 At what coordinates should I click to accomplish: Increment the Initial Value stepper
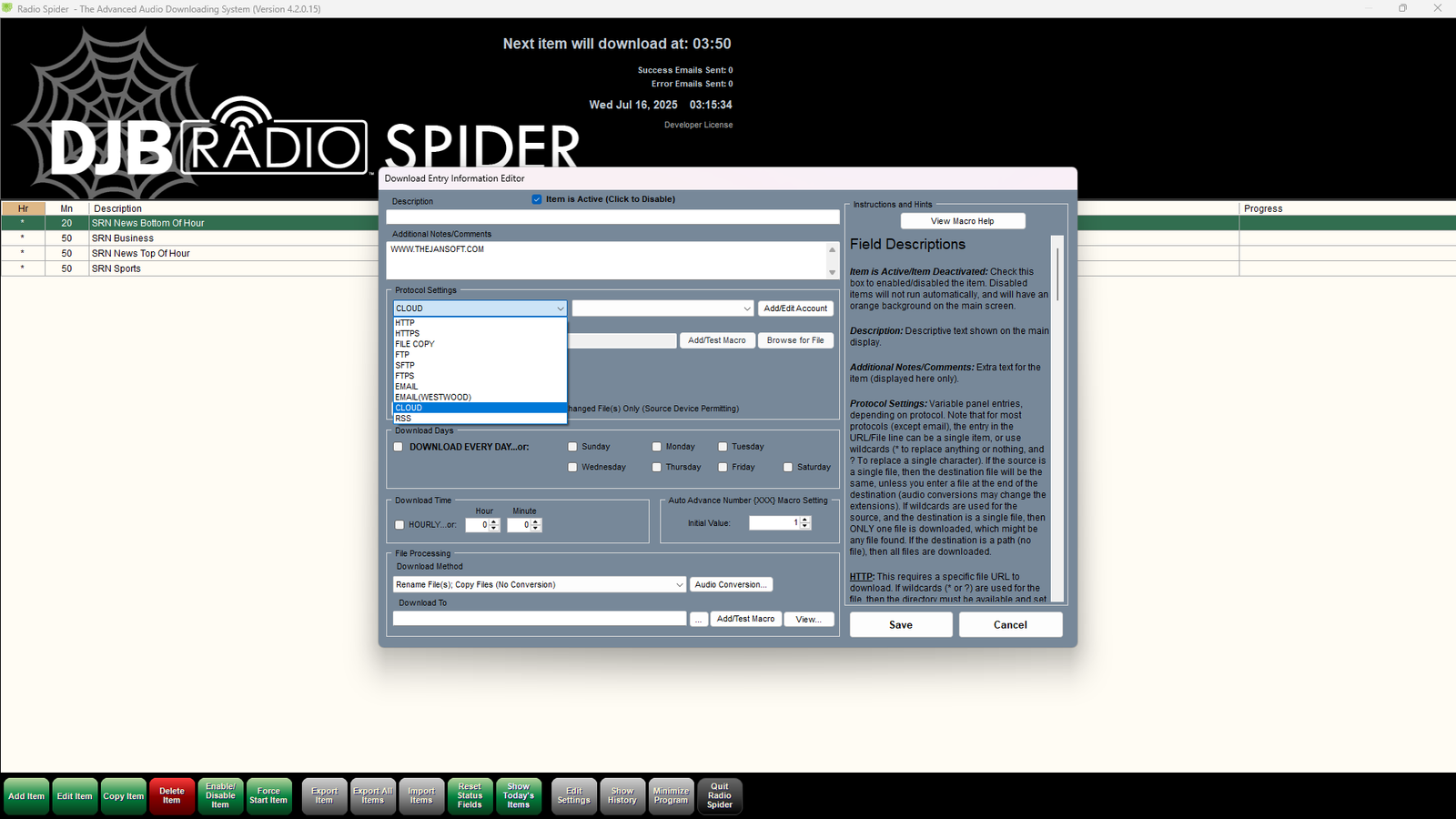[x=805, y=520]
